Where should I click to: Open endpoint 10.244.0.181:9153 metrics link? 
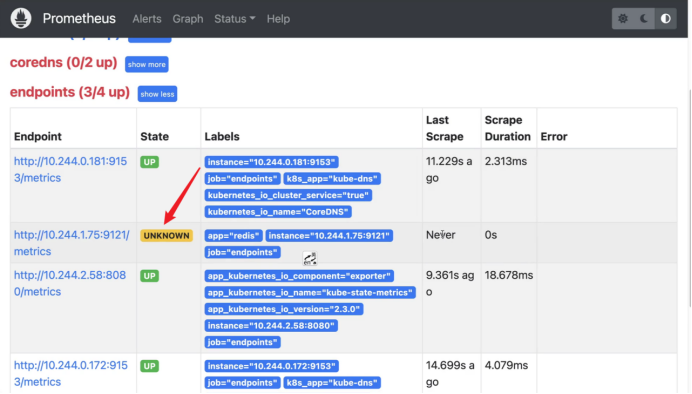pos(70,169)
